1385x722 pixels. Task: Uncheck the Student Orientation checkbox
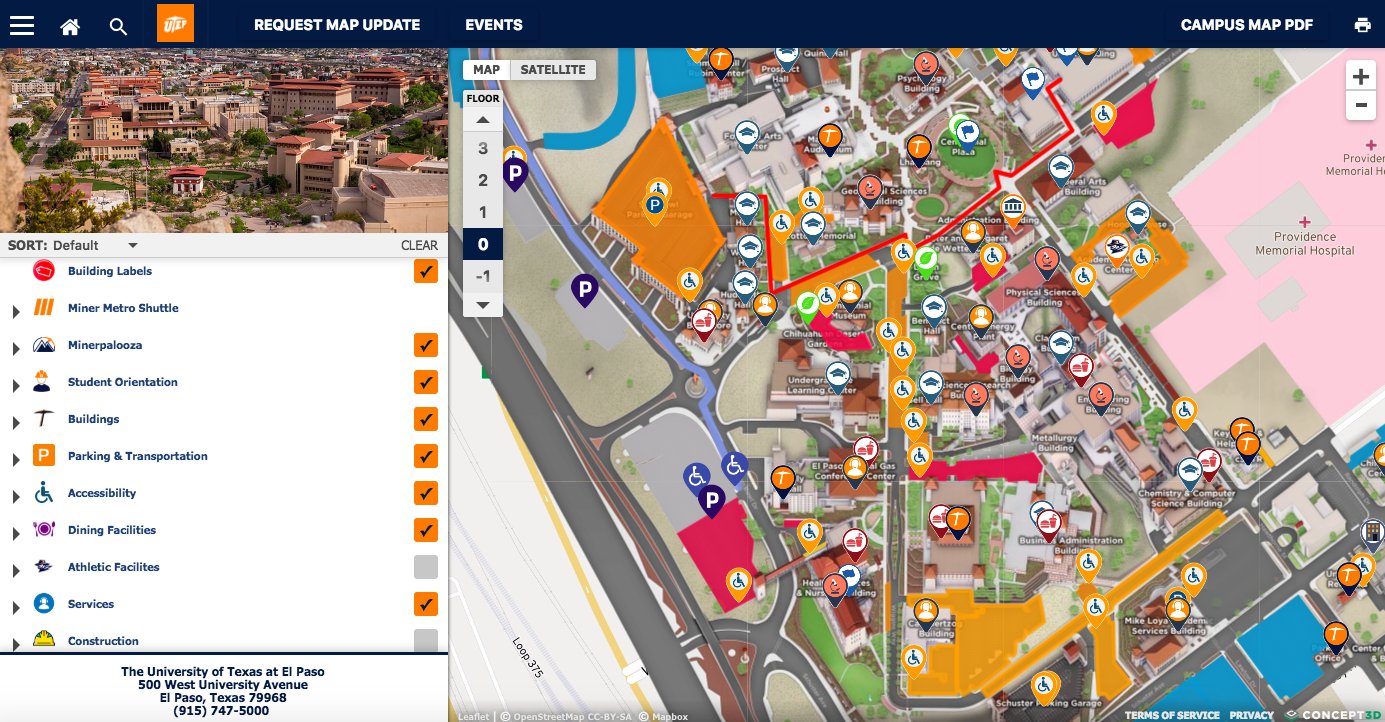(x=426, y=382)
